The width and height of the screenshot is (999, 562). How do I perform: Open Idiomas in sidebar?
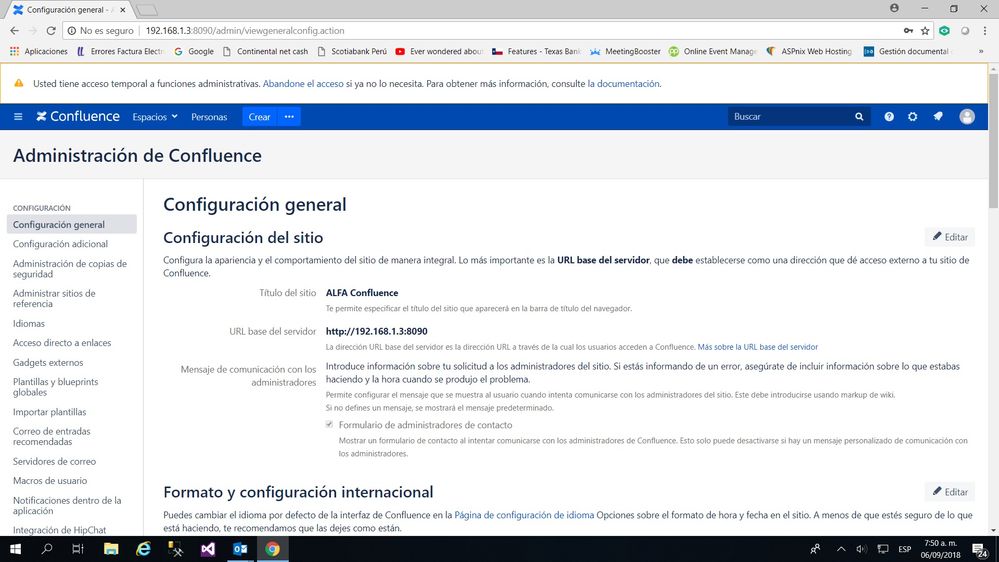[x=29, y=324]
